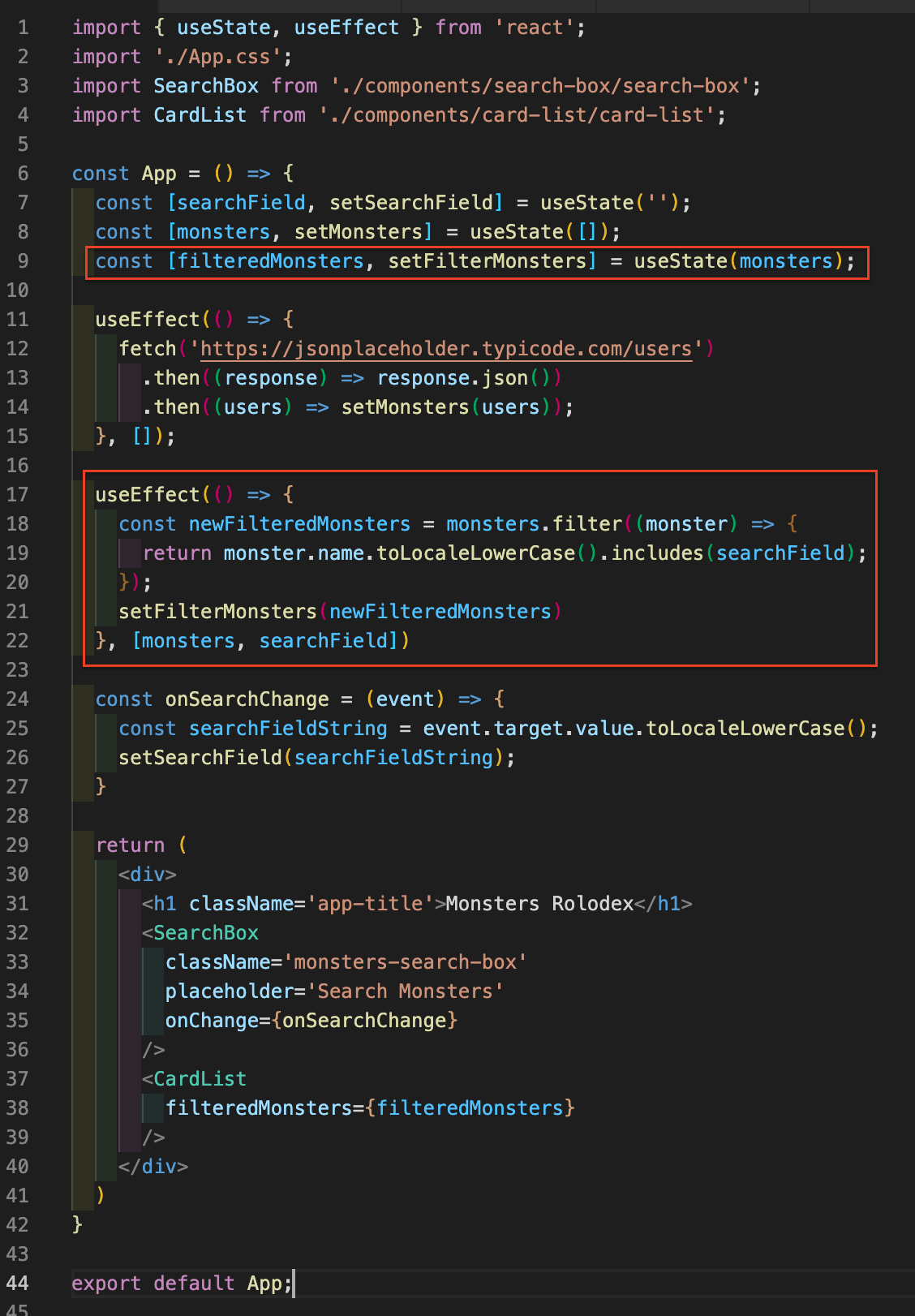Image resolution: width=915 pixels, height=1316 pixels.
Task: Click the 'return' keyword on line 29
Action: (130, 845)
